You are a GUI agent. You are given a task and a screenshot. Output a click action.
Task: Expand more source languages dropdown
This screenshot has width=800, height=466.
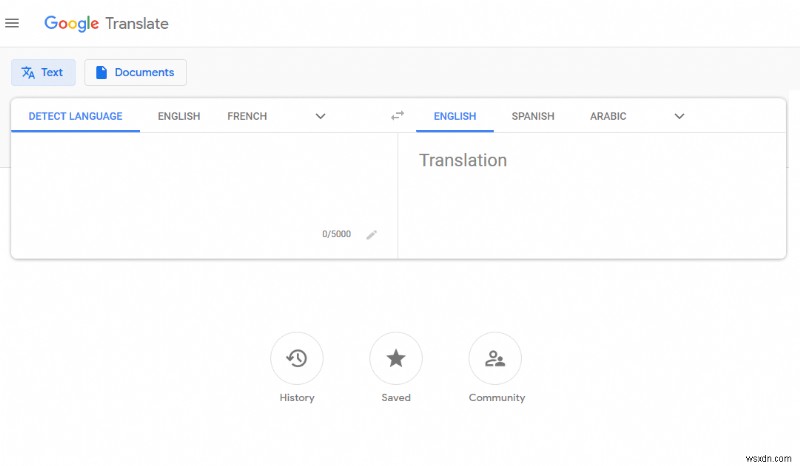point(320,116)
